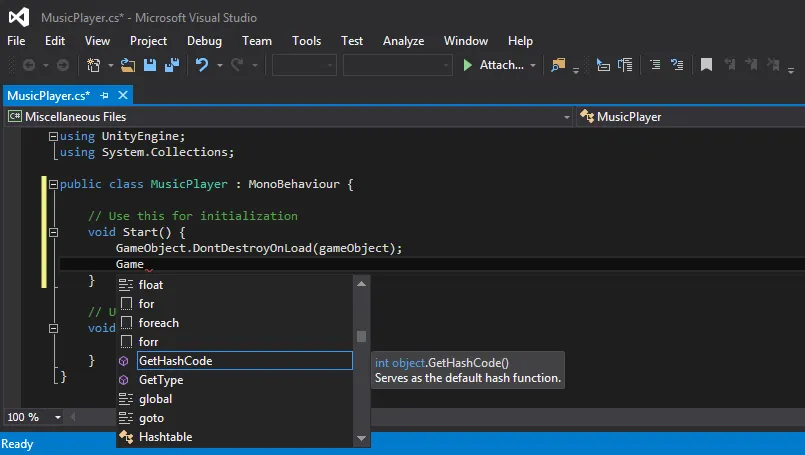Image resolution: width=805 pixels, height=455 pixels.
Task: Click the Navigate Backward arrow
Action: (x=29, y=65)
